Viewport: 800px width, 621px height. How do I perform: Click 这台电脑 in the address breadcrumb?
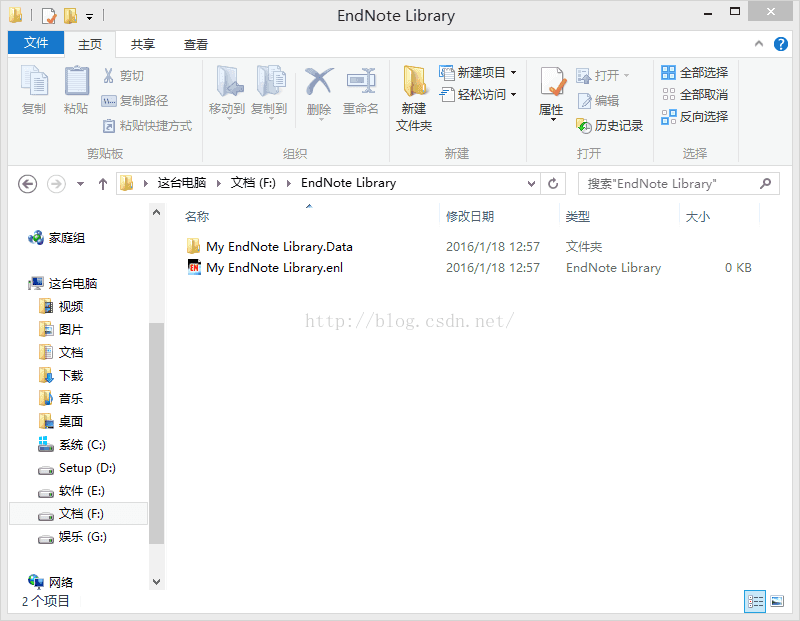tap(182, 183)
